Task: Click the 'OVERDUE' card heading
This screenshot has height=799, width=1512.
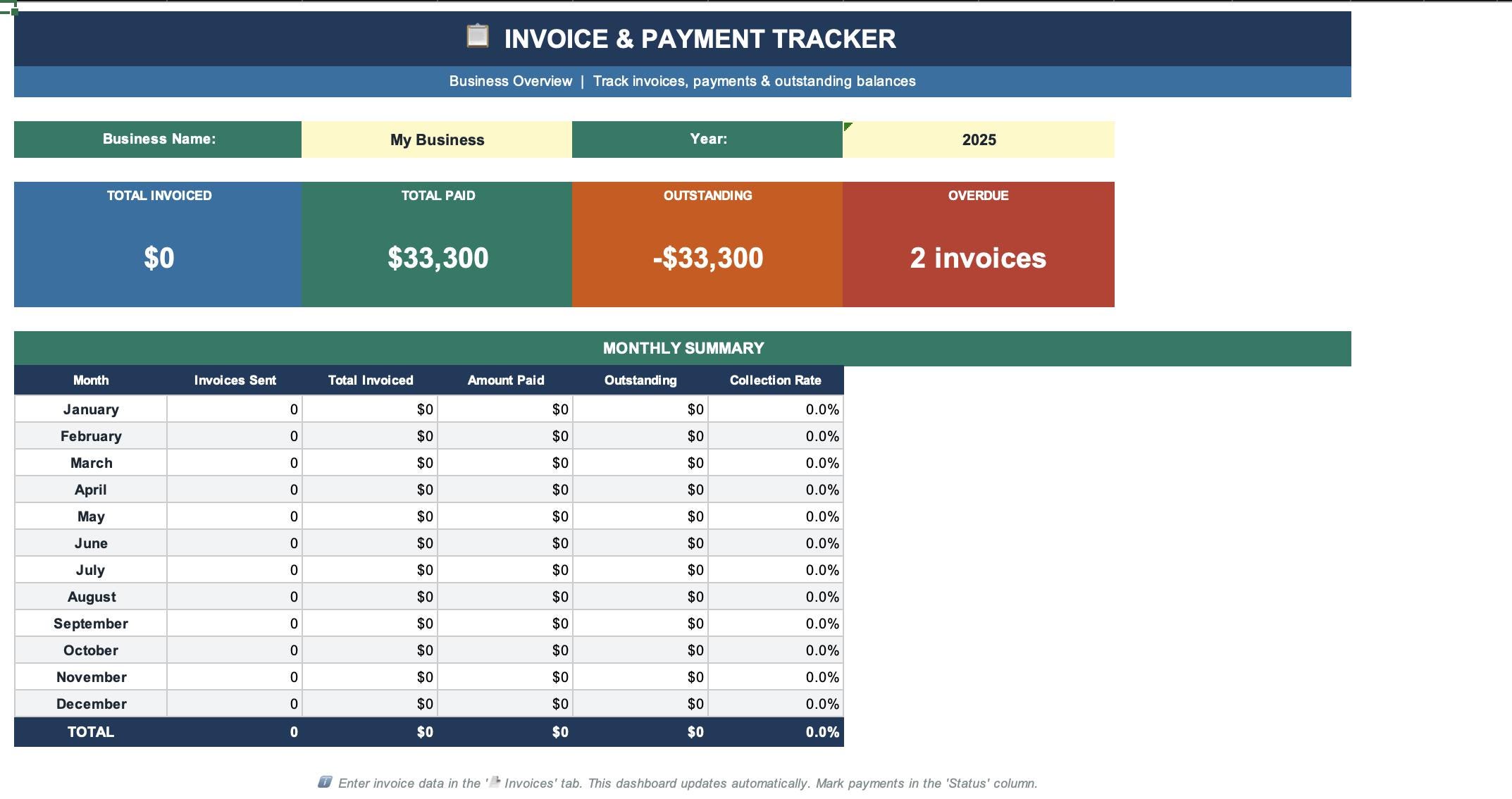Action: 978,196
